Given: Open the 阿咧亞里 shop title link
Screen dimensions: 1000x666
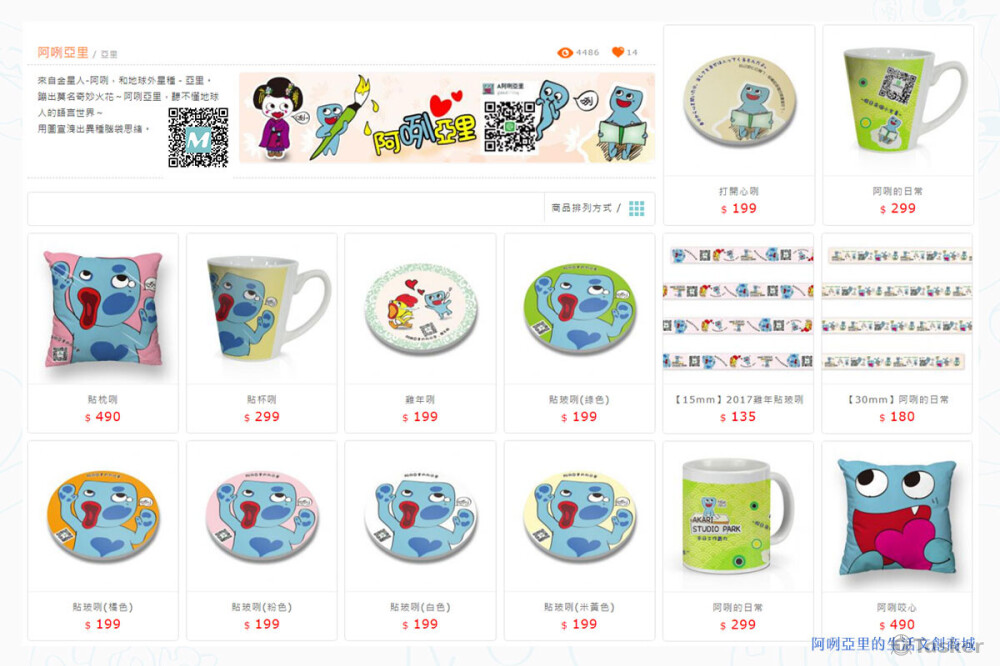Looking at the screenshot, I should pyautogui.click(x=62, y=52).
